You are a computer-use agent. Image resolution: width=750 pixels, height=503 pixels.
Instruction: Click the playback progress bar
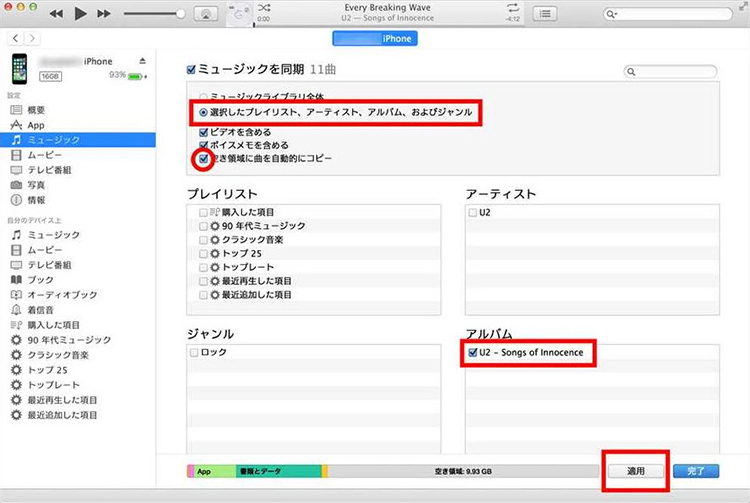[388, 25]
